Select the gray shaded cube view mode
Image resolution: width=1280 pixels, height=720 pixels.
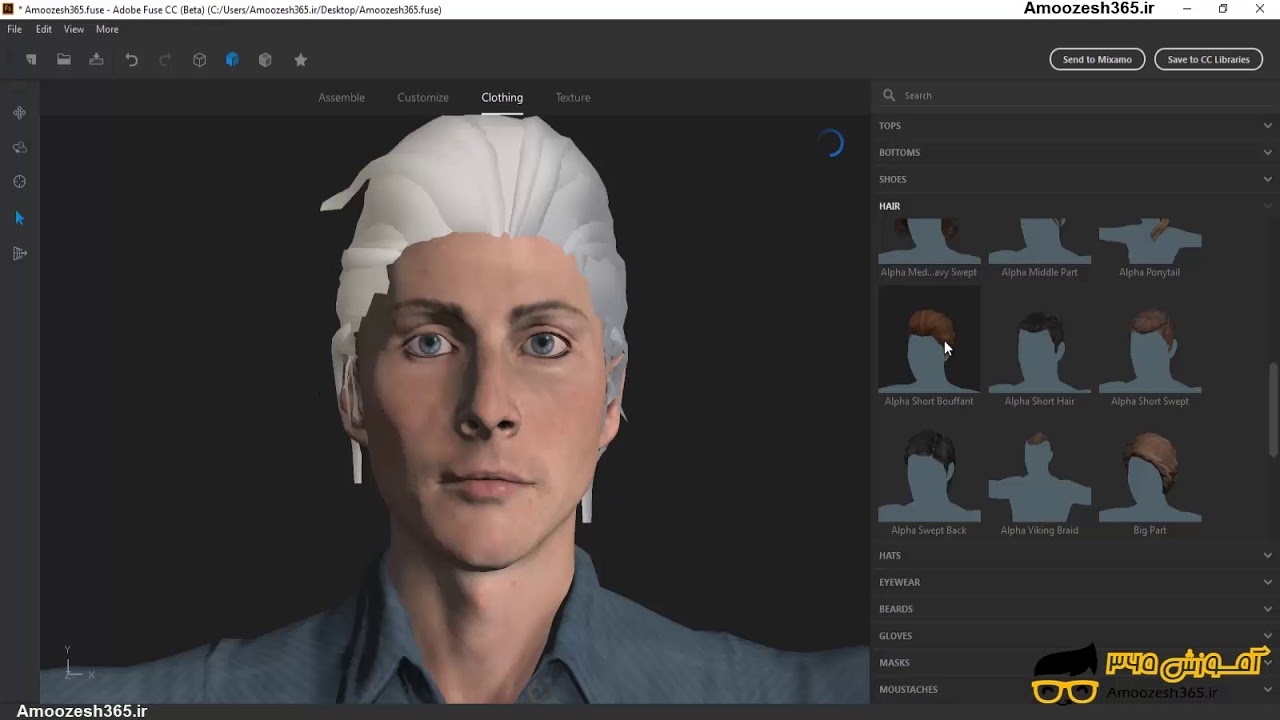click(x=265, y=60)
